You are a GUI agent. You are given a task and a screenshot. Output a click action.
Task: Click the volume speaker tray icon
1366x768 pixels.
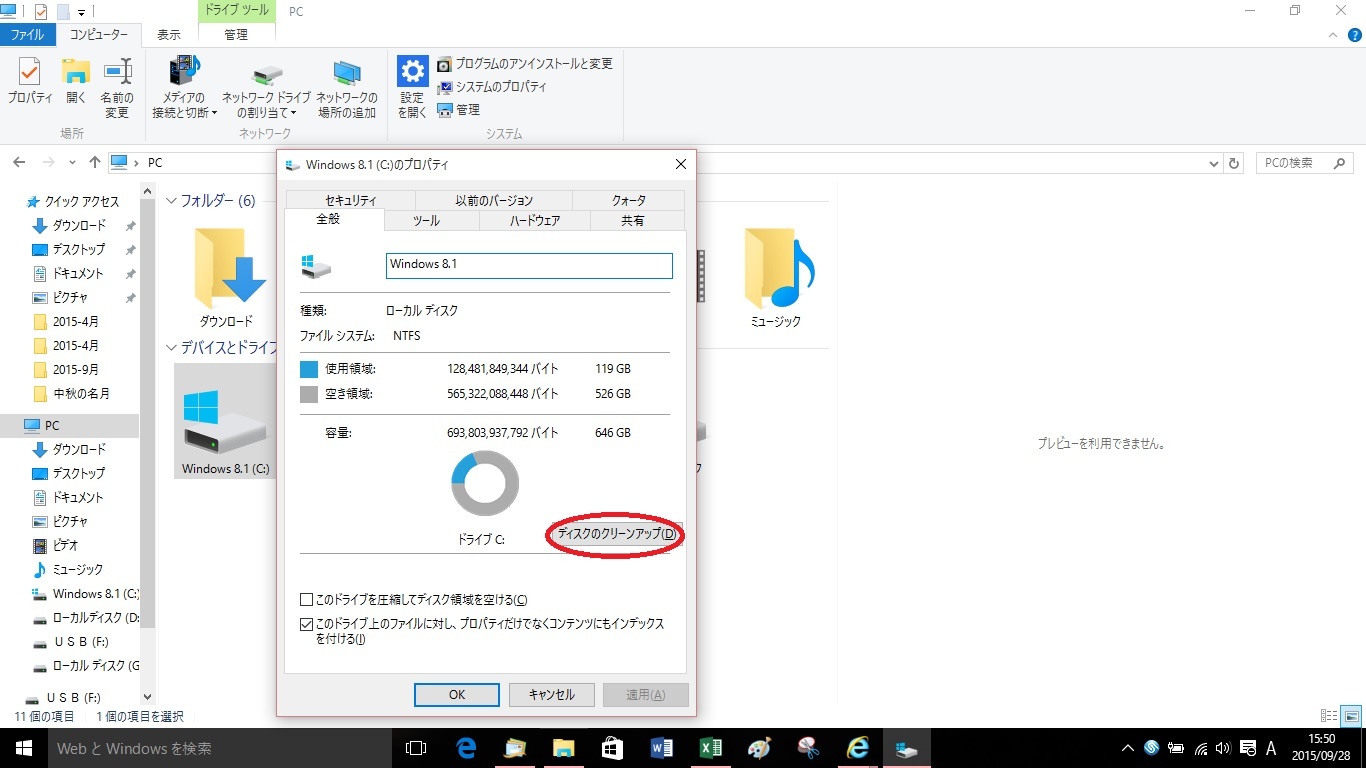coord(1223,748)
